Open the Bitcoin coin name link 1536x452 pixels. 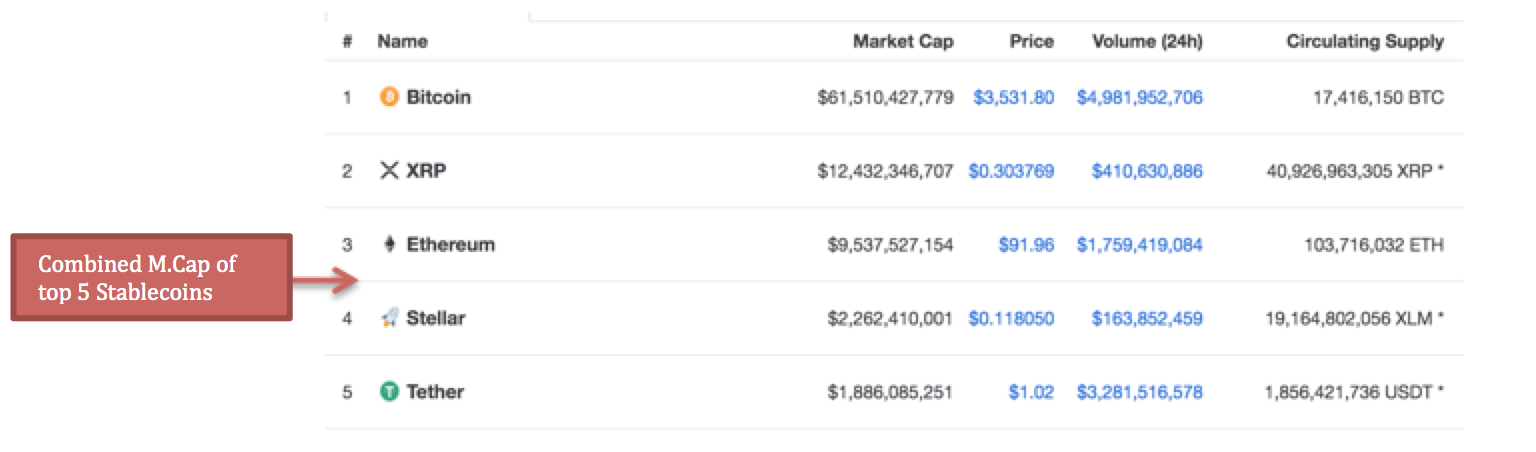pos(438,97)
